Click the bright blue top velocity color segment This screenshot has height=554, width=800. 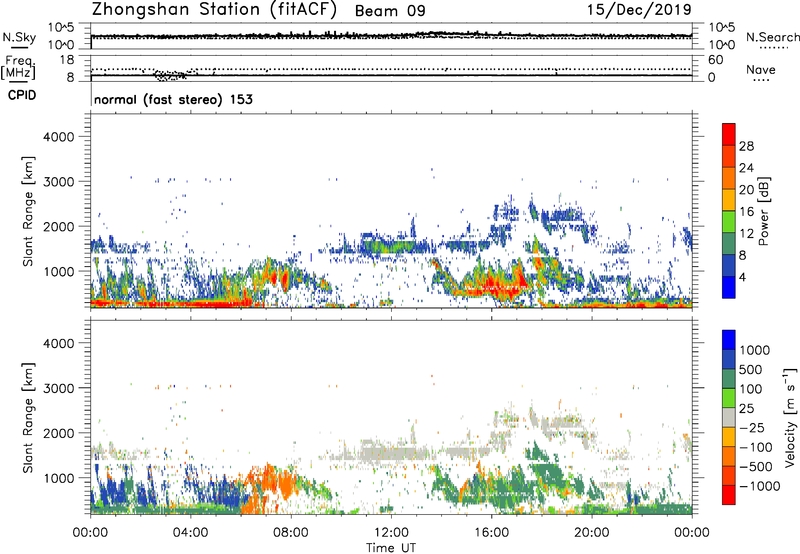pyautogui.click(x=729, y=340)
